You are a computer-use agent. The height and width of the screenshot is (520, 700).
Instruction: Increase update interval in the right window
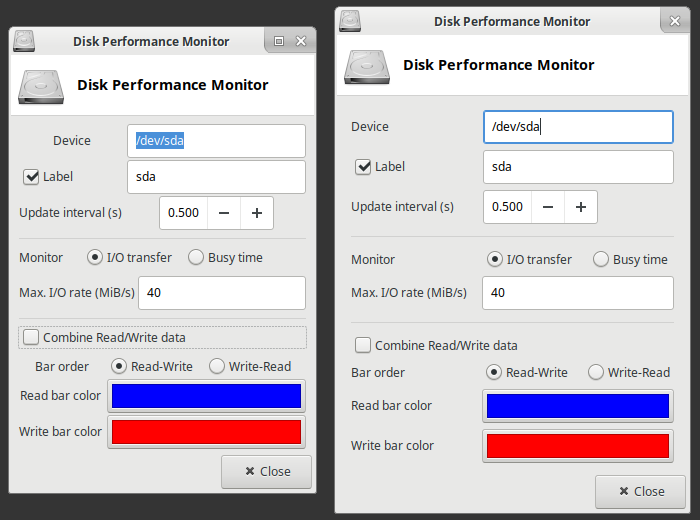click(581, 207)
